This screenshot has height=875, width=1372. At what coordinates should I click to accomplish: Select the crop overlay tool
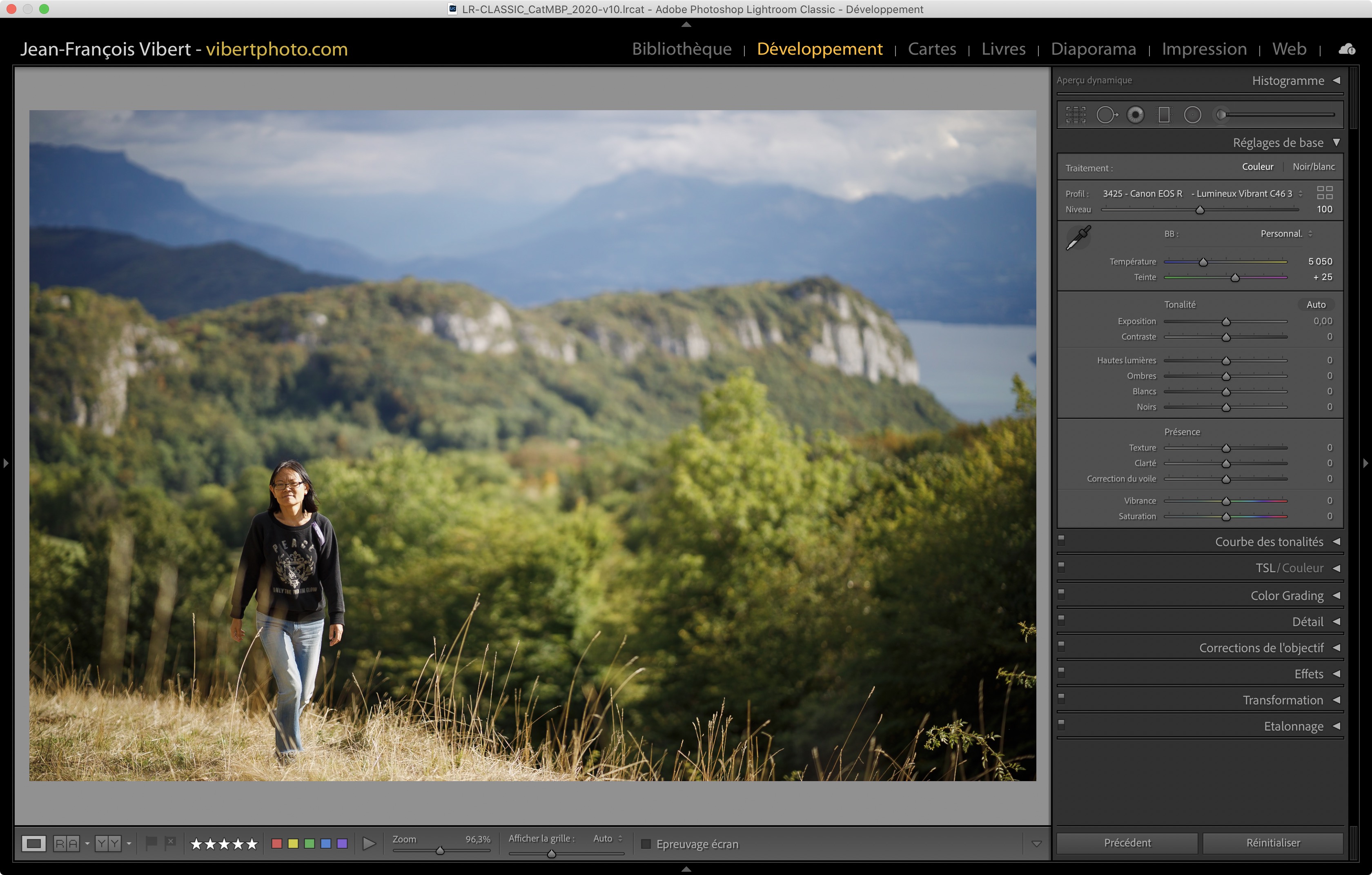pyautogui.click(x=1075, y=115)
